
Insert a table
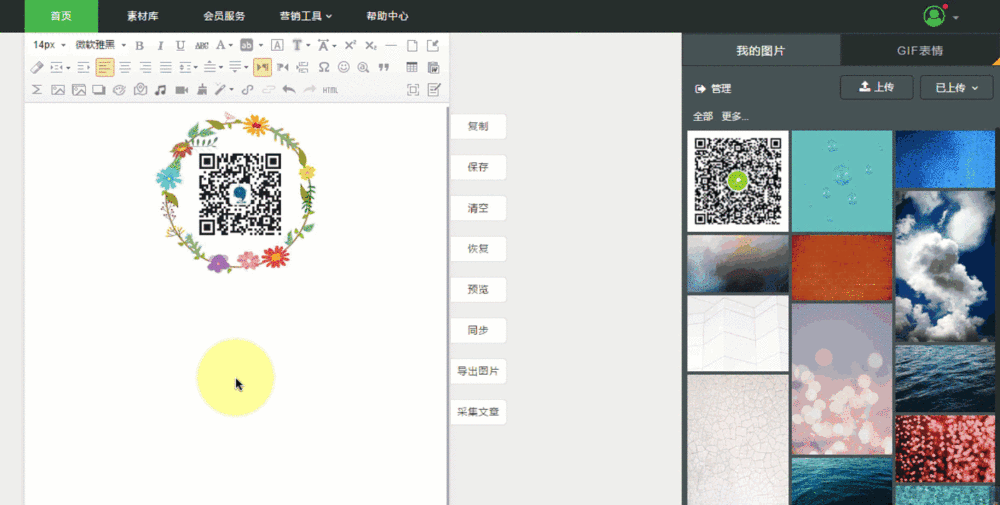click(x=412, y=67)
